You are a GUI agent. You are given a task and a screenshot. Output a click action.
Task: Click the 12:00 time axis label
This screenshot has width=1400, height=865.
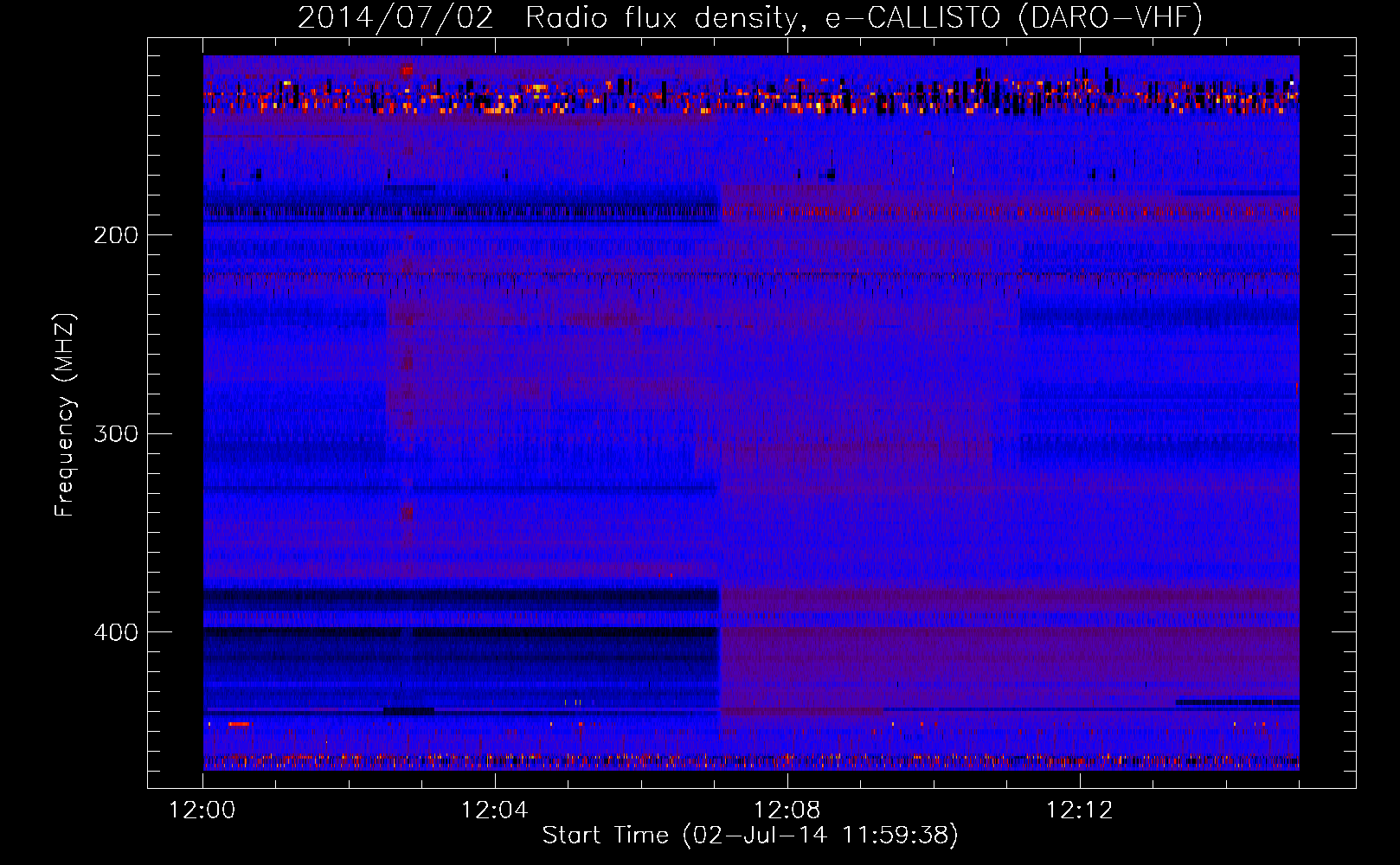point(202,811)
